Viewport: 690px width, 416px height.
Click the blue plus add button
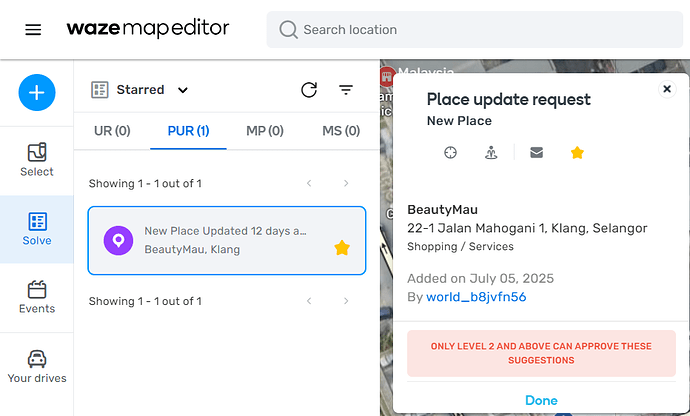37,92
